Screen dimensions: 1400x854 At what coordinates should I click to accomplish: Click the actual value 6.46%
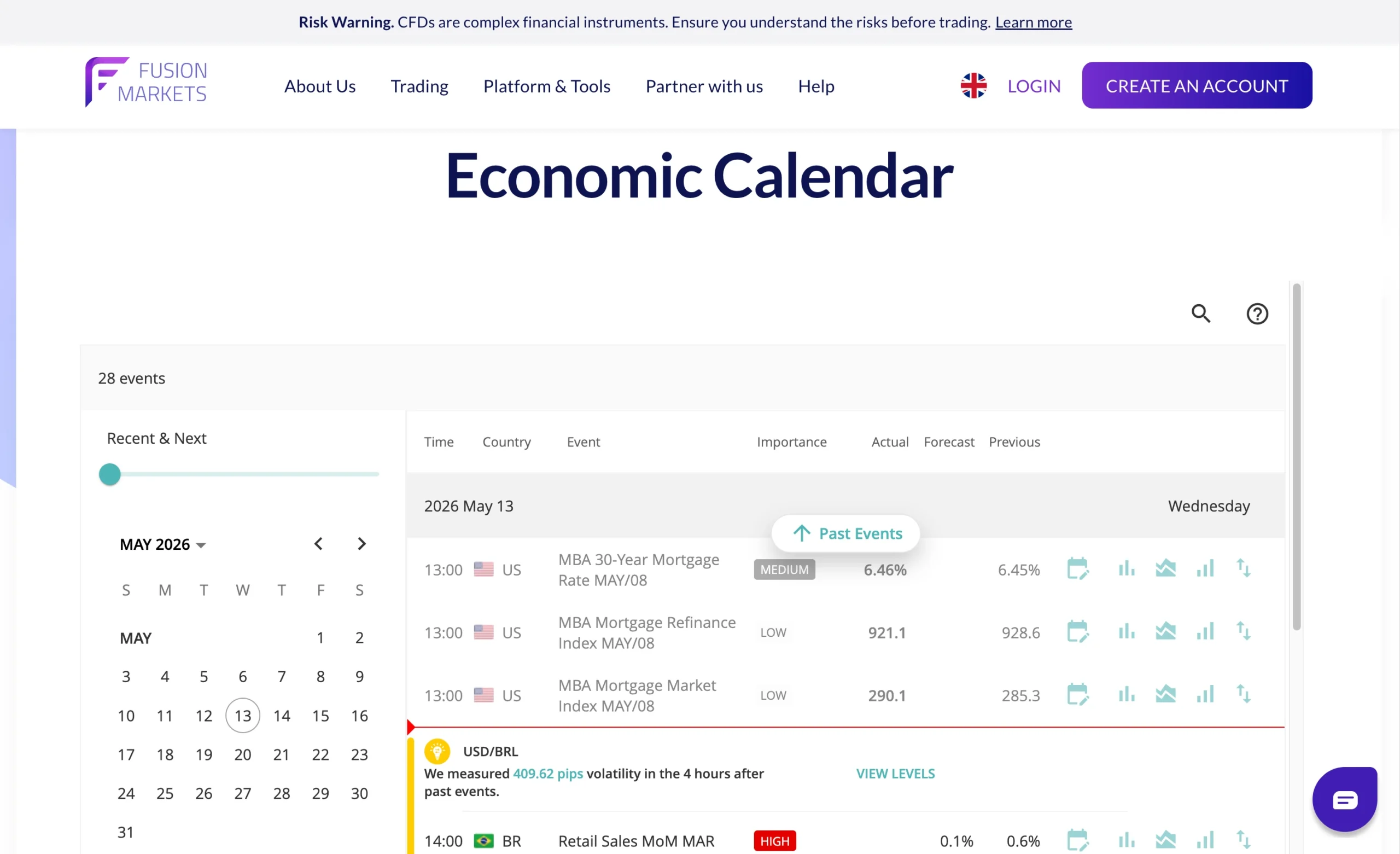tap(885, 569)
